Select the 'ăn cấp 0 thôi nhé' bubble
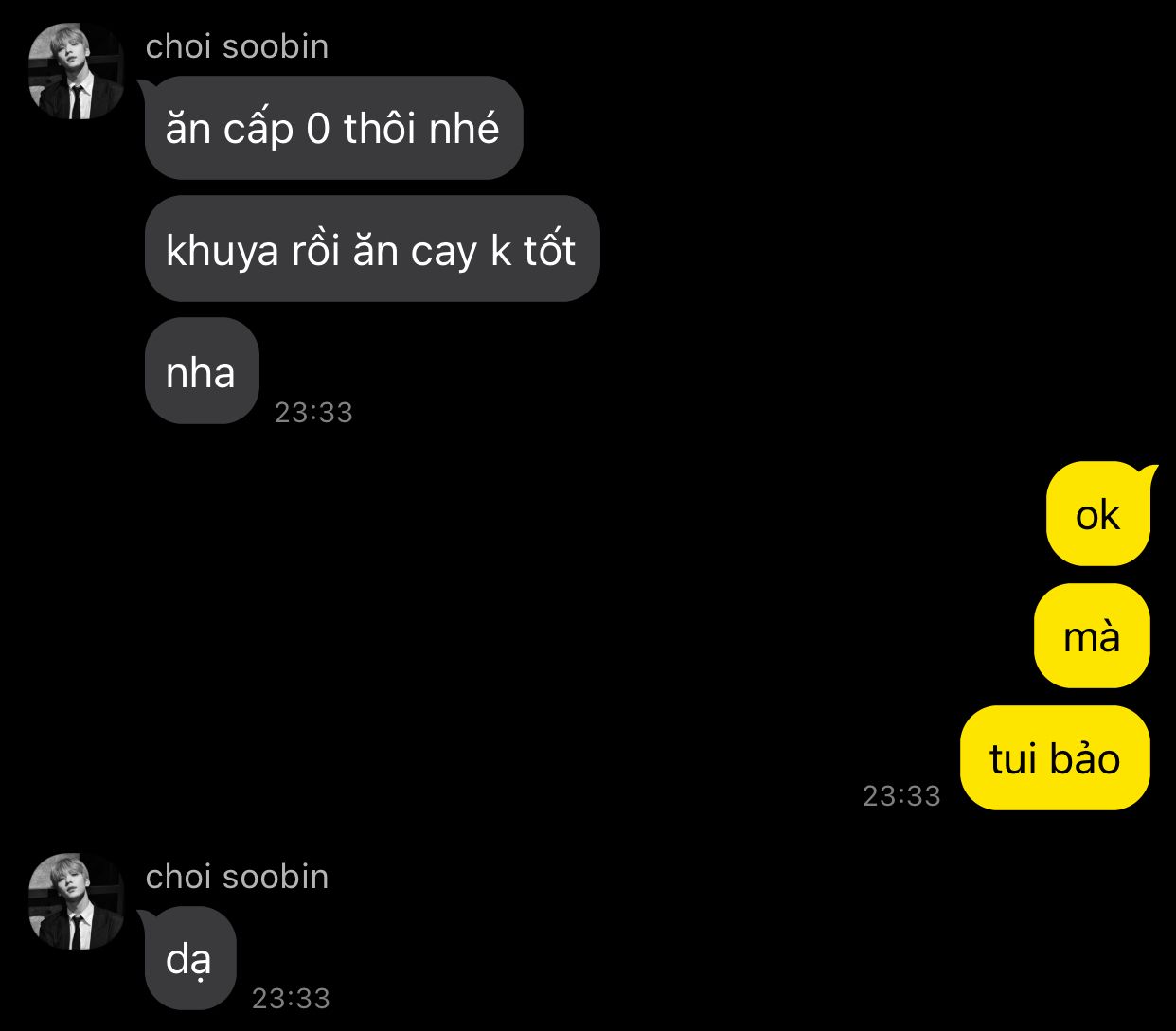 [333, 128]
